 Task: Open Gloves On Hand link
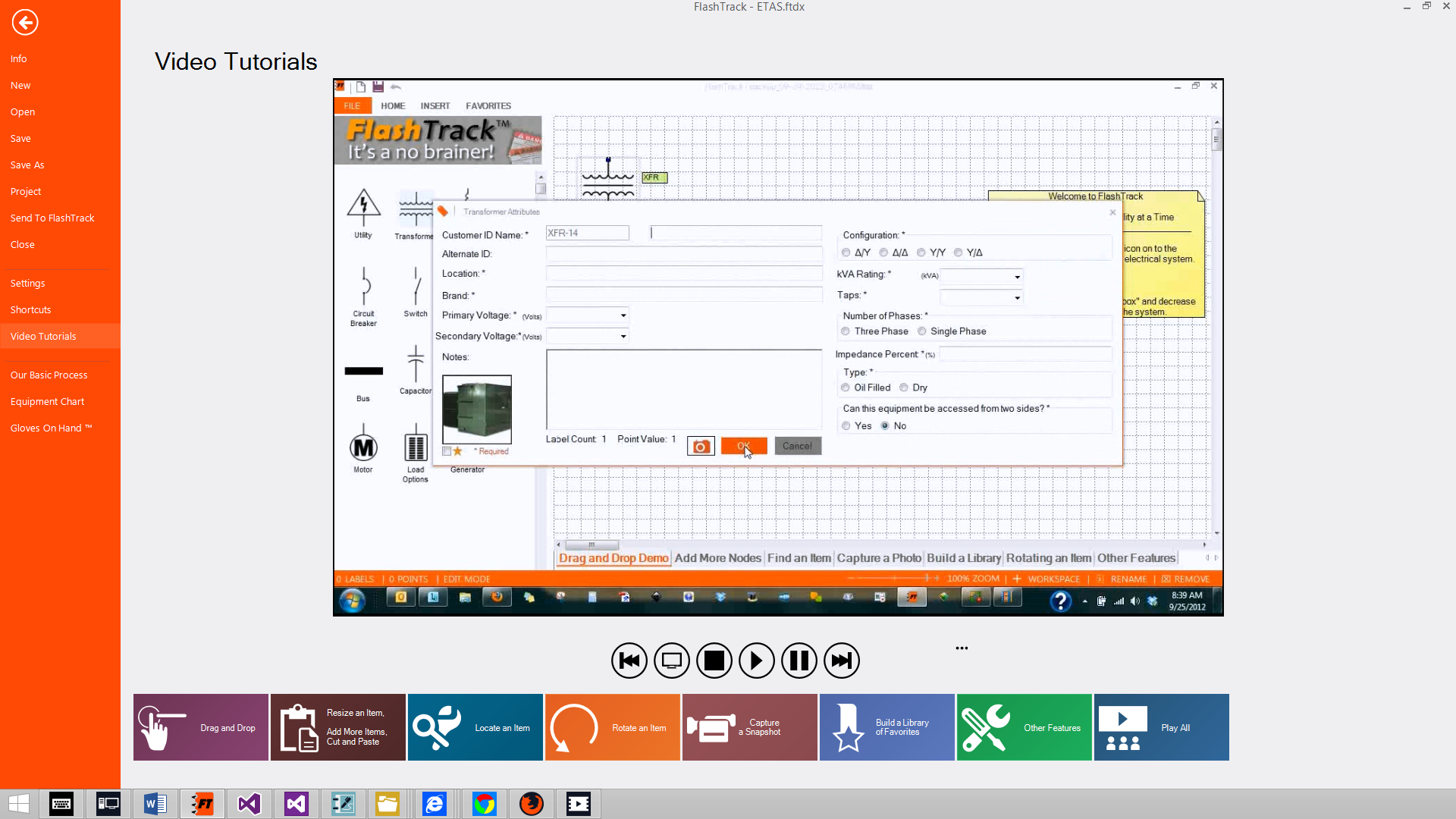tap(52, 428)
